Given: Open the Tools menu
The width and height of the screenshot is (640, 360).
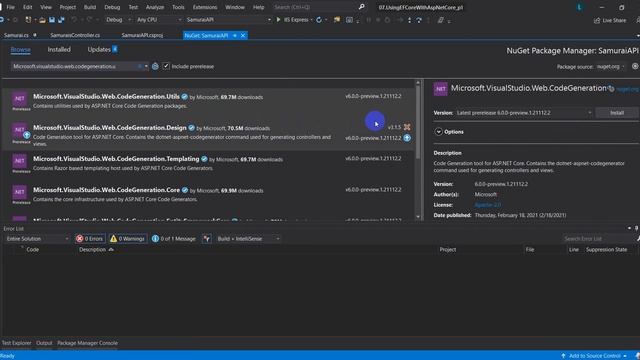Looking at the screenshot, I should [x=178, y=7].
